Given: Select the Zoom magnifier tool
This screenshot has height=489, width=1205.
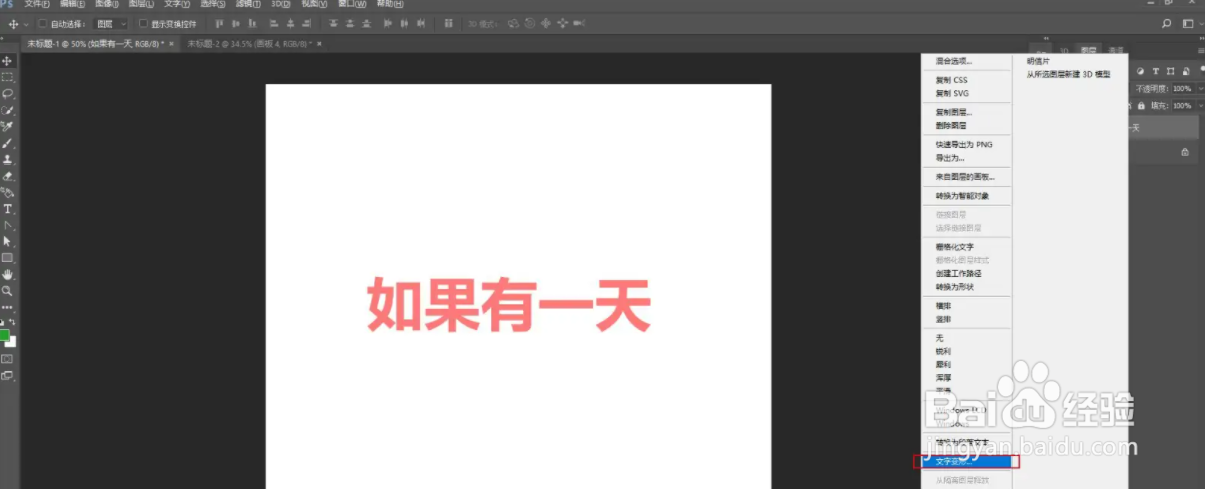Looking at the screenshot, I should (x=8, y=290).
